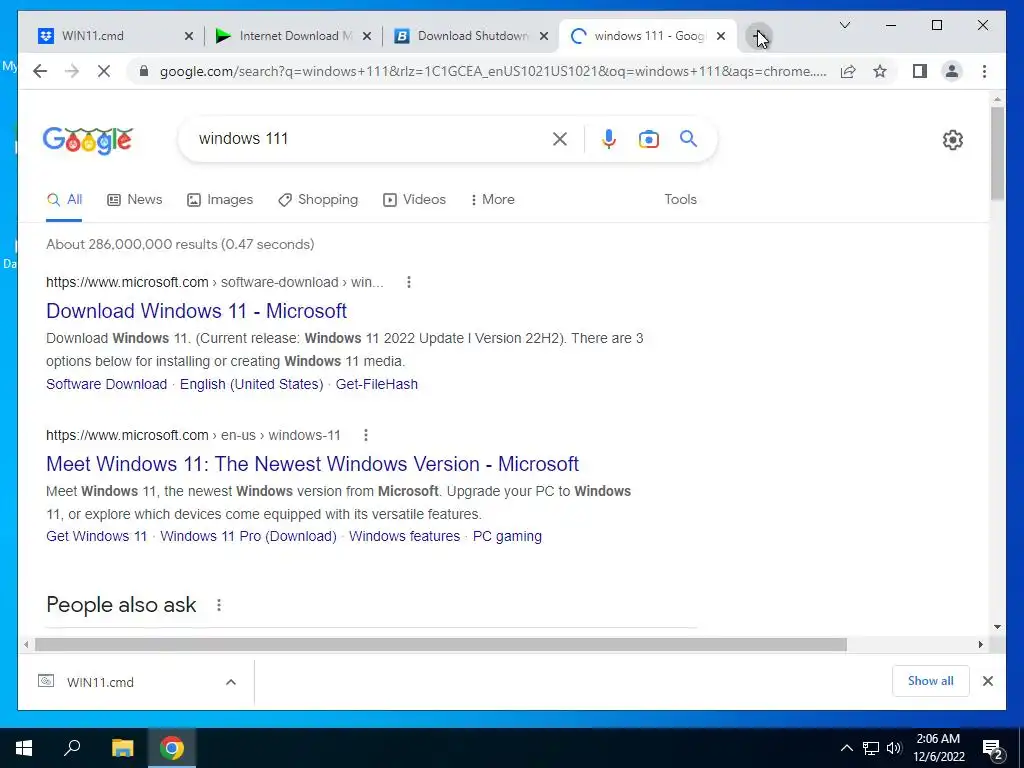Open the Google holiday logo
The image size is (1024, 768).
click(x=88, y=140)
